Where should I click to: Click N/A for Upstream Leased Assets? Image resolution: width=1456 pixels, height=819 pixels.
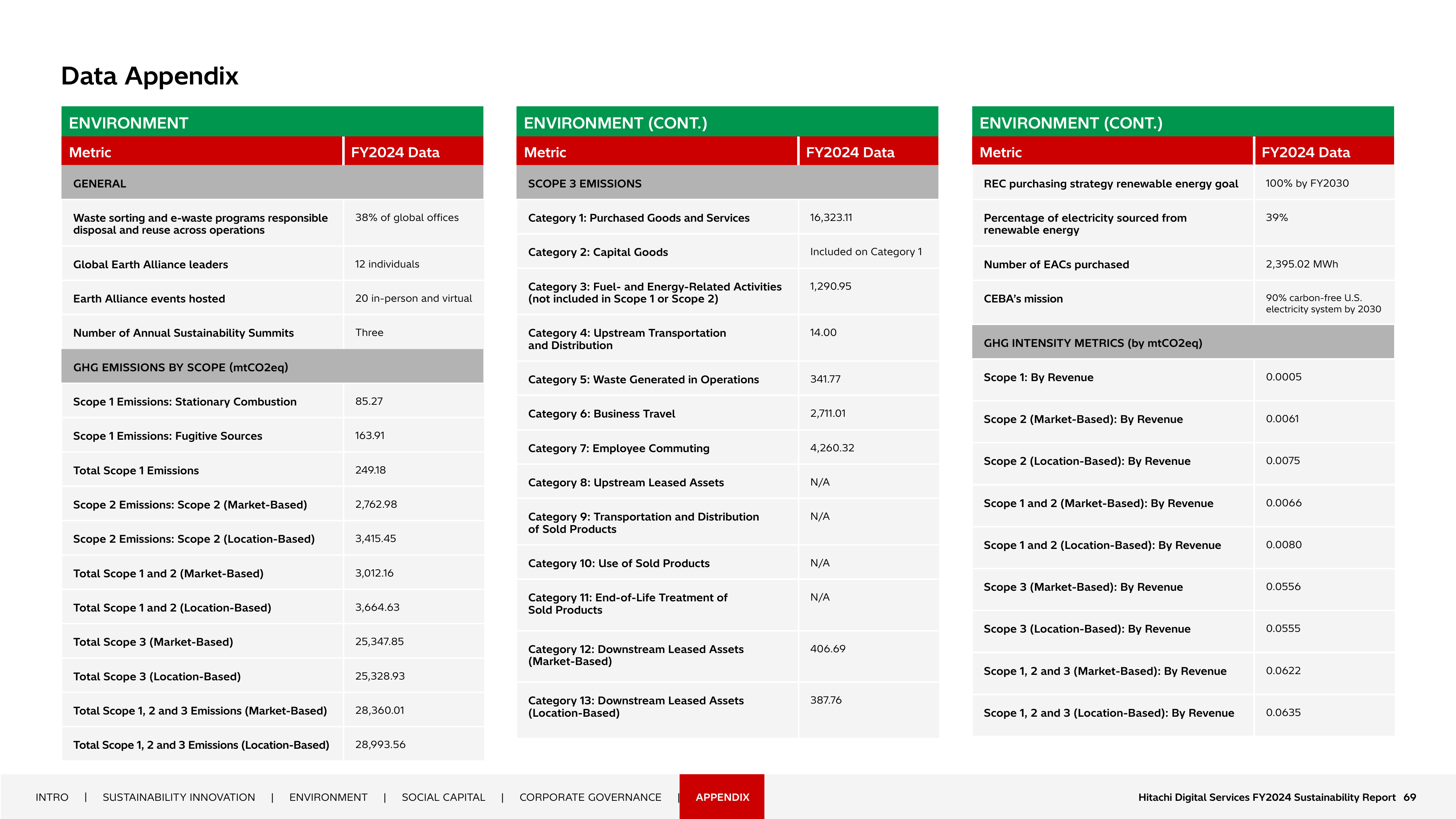[x=820, y=482]
